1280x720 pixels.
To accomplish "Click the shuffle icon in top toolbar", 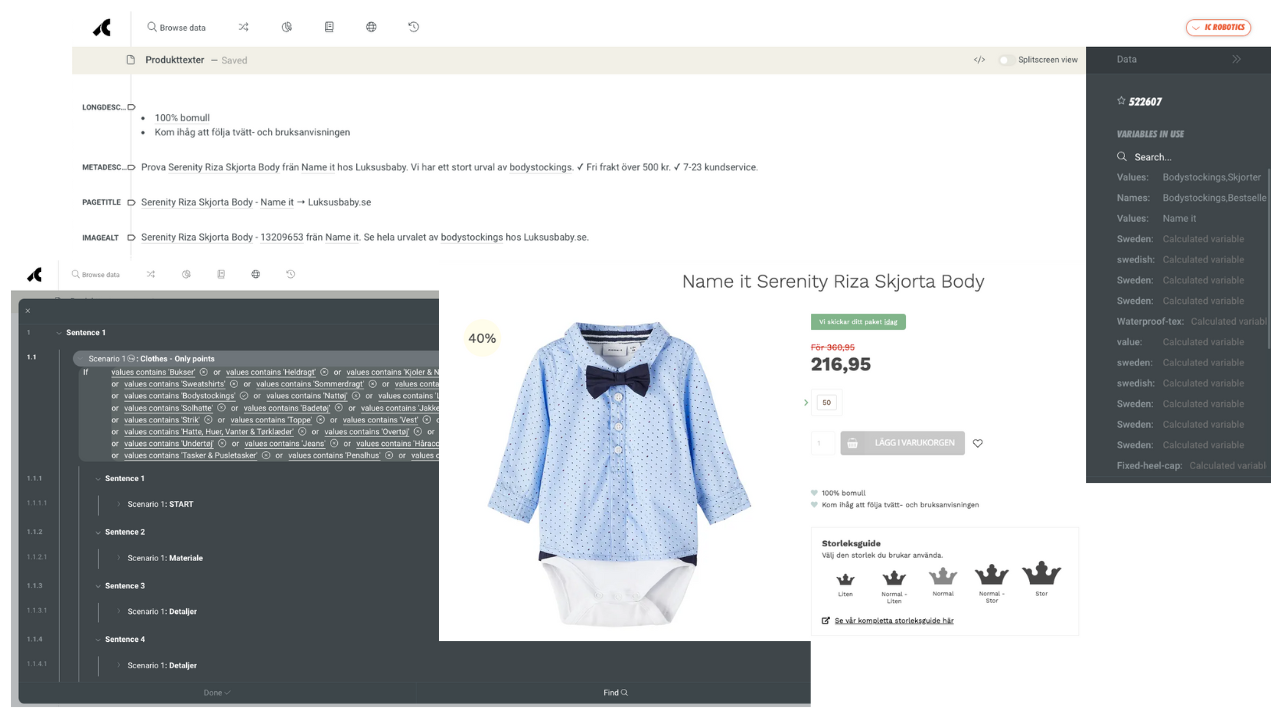I will pos(243,27).
